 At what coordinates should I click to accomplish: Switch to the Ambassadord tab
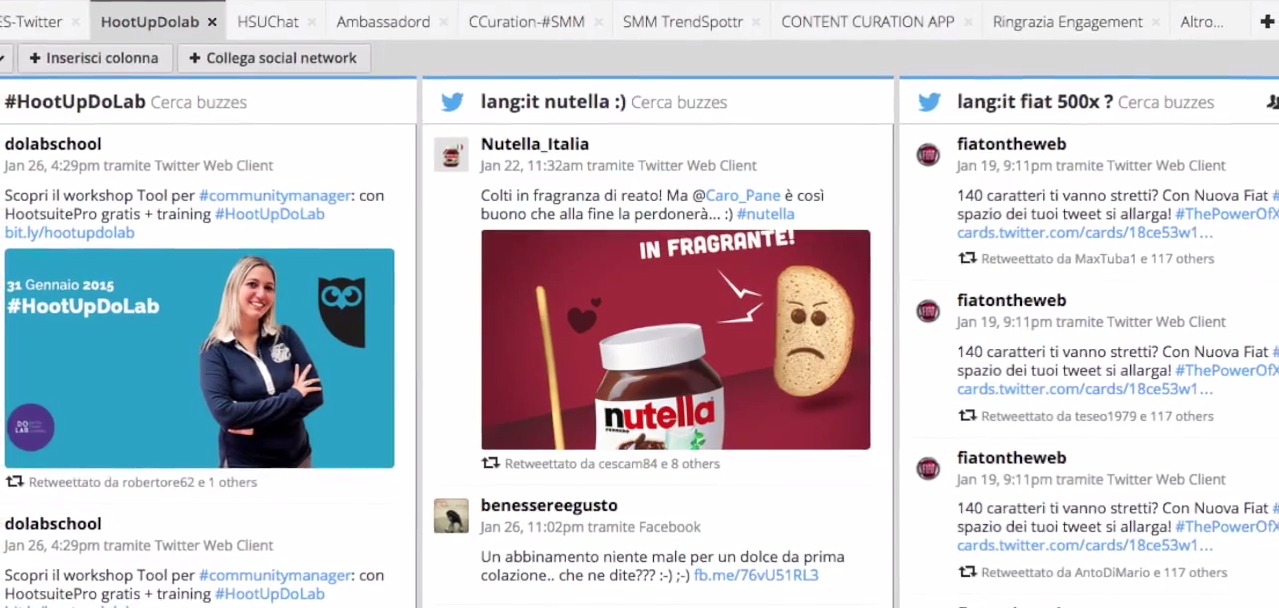point(383,22)
